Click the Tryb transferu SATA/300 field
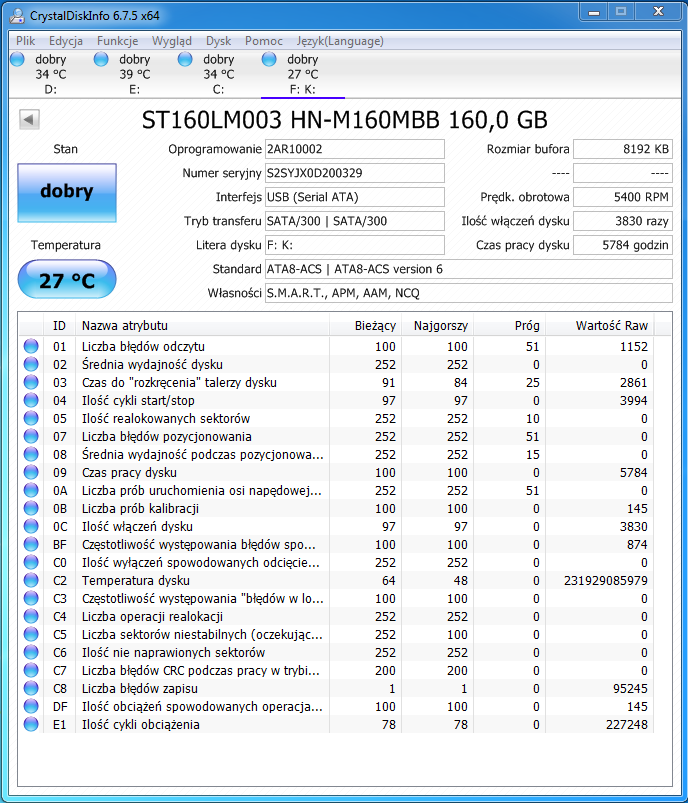 point(355,221)
